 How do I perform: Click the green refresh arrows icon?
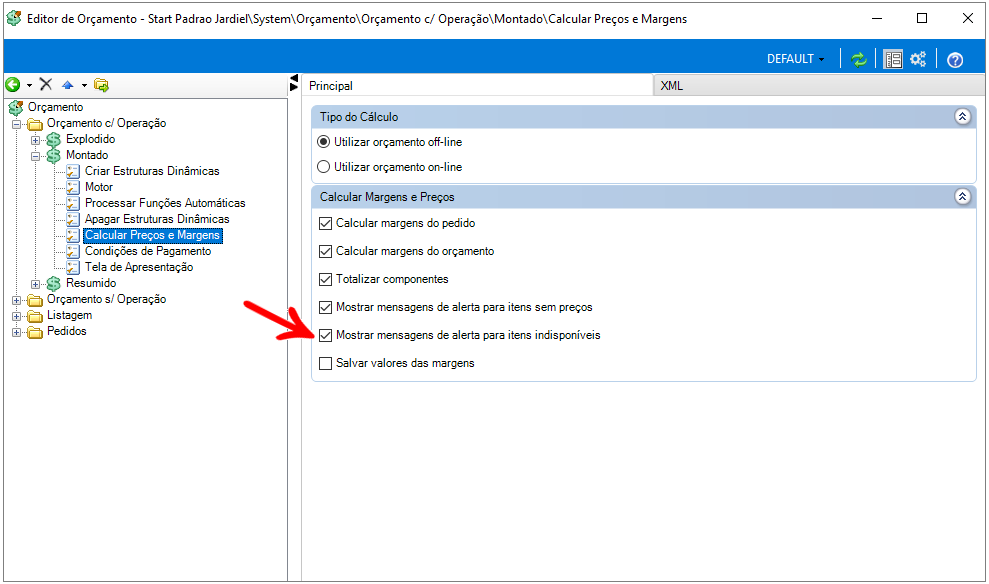[859, 59]
